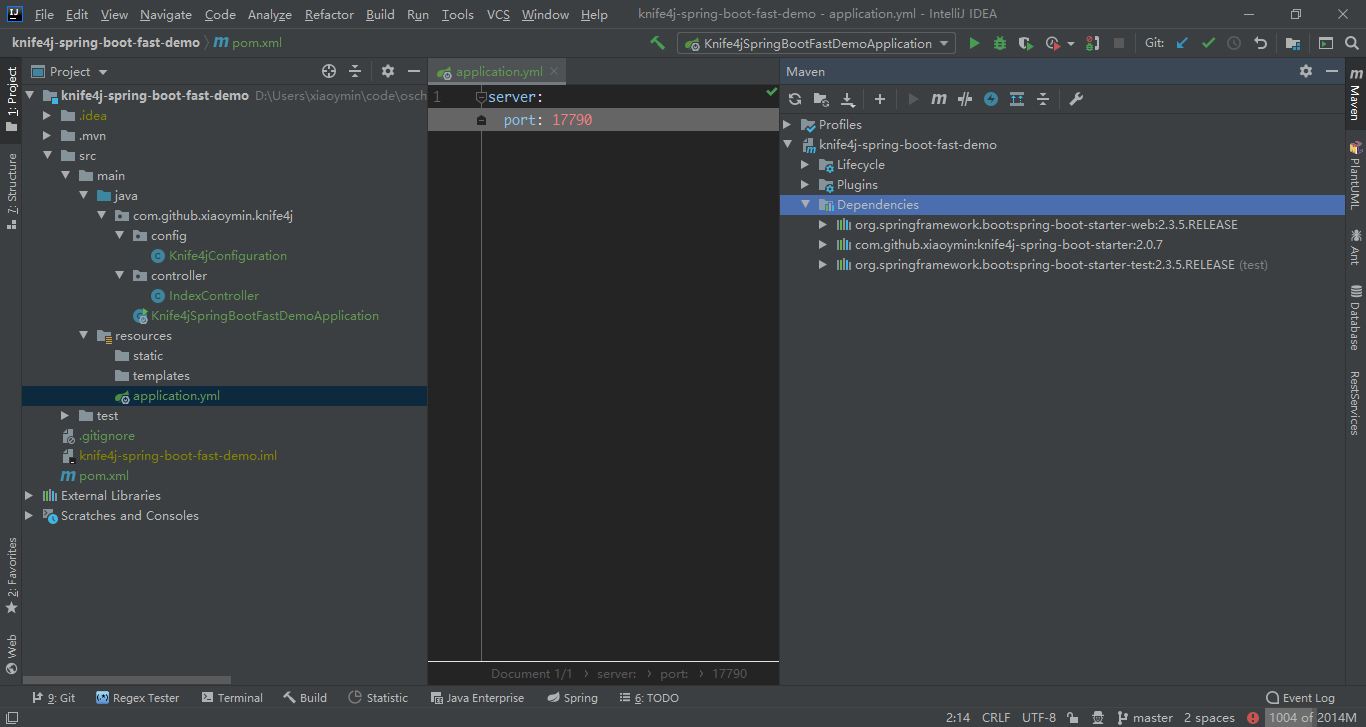
Task: Click the Project panel Collapse All icon
Action: tap(355, 71)
